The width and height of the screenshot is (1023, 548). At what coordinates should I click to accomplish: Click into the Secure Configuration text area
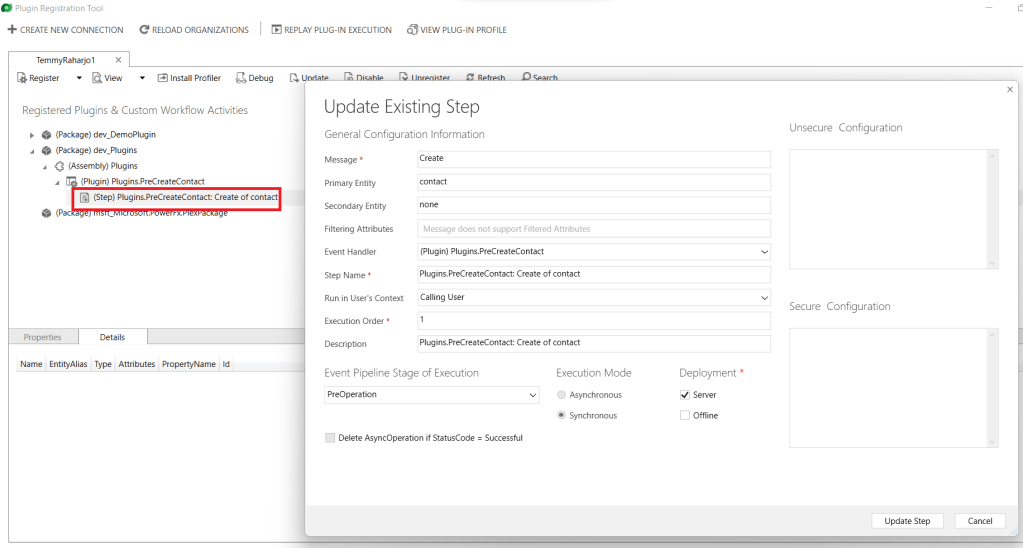coord(888,388)
